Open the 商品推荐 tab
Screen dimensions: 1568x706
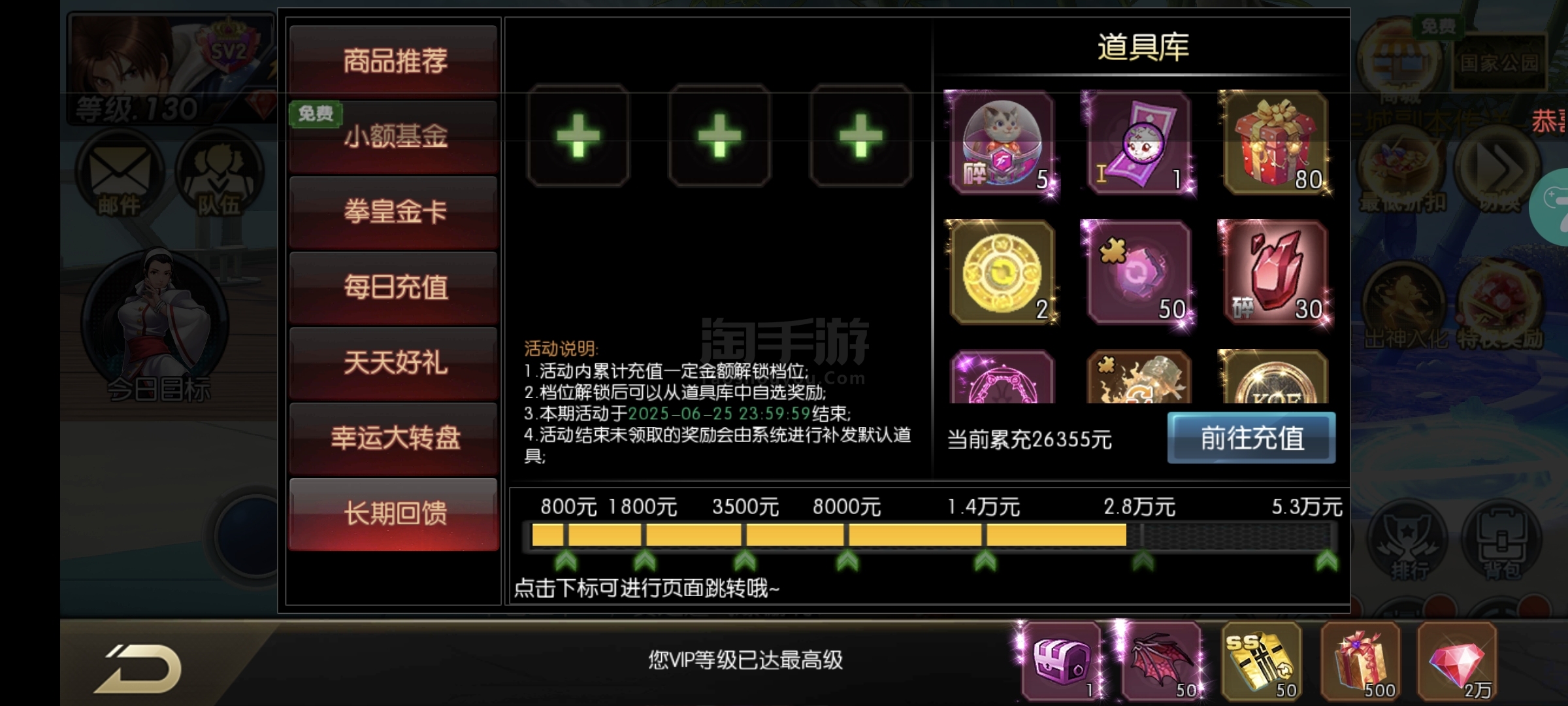coord(394,61)
